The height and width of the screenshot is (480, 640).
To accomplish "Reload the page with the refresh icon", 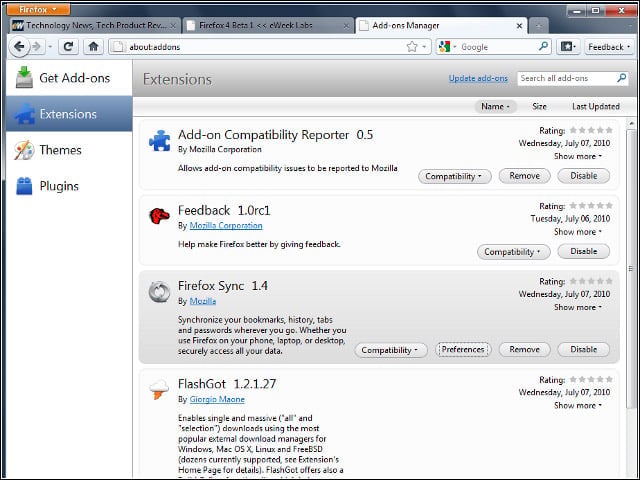I will pos(68,47).
